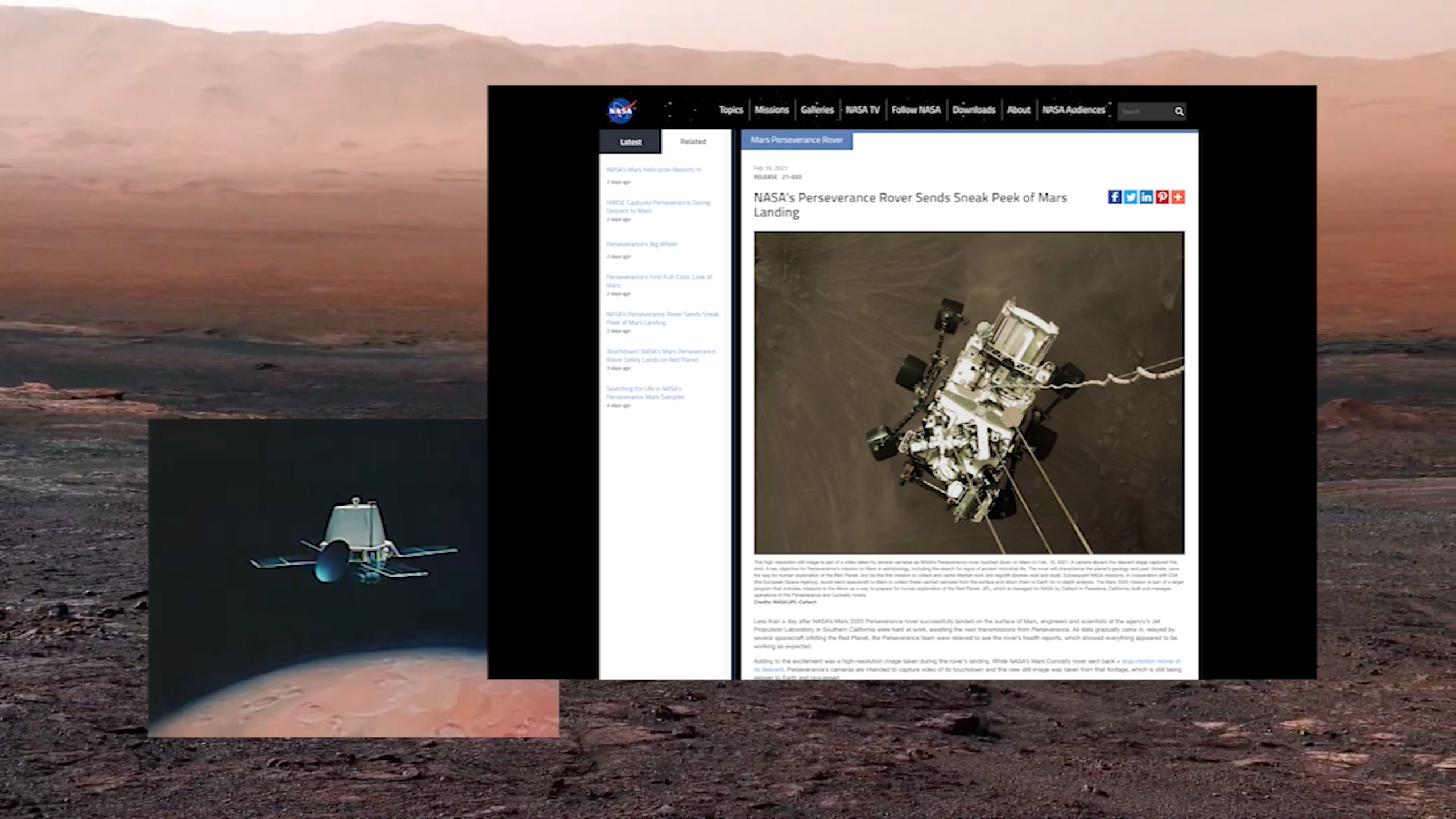The height and width of the screenshot is (819, 1456).
Task: Open more sharing options plus icon
Action: click(x=1178, y=197)
